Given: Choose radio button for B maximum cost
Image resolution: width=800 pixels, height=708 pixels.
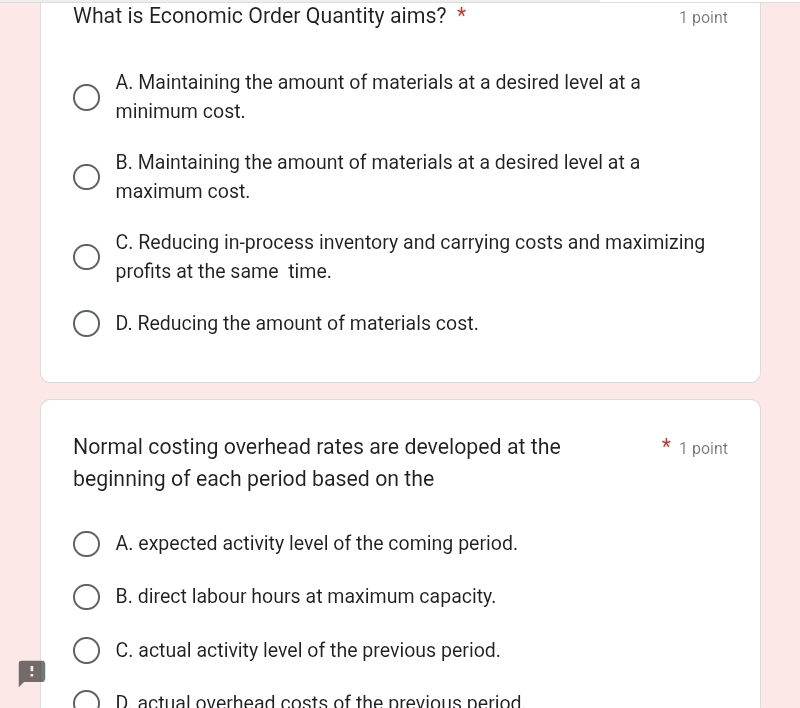Looking at the screenshot, I should coord(87,178).
